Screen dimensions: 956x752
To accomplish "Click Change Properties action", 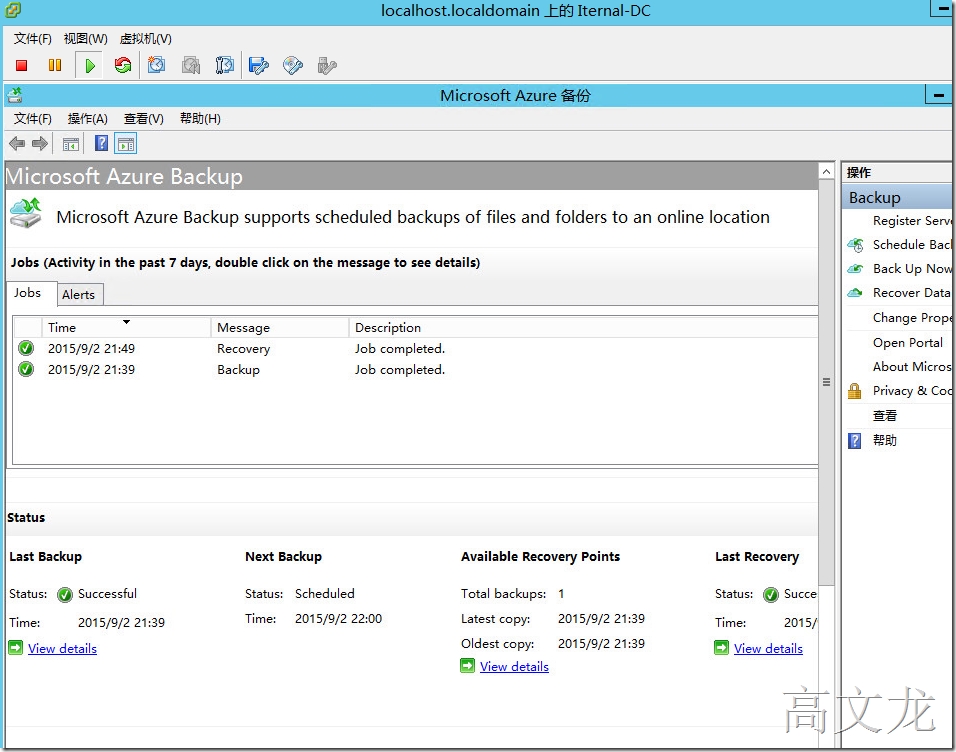I will click(911, 318).
